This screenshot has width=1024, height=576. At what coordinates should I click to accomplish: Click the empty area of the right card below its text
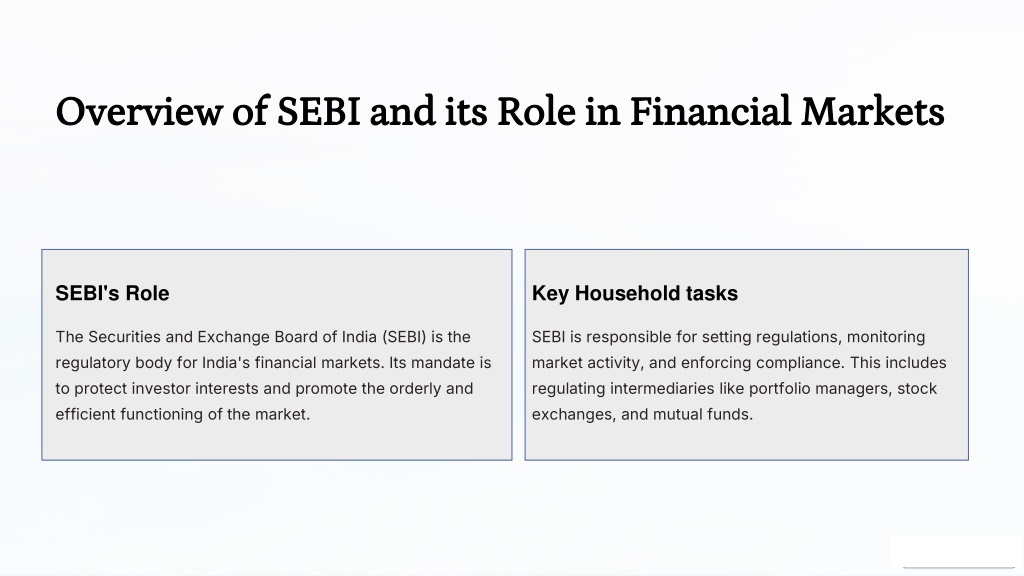pyautogui.click(x=746, y=442)
